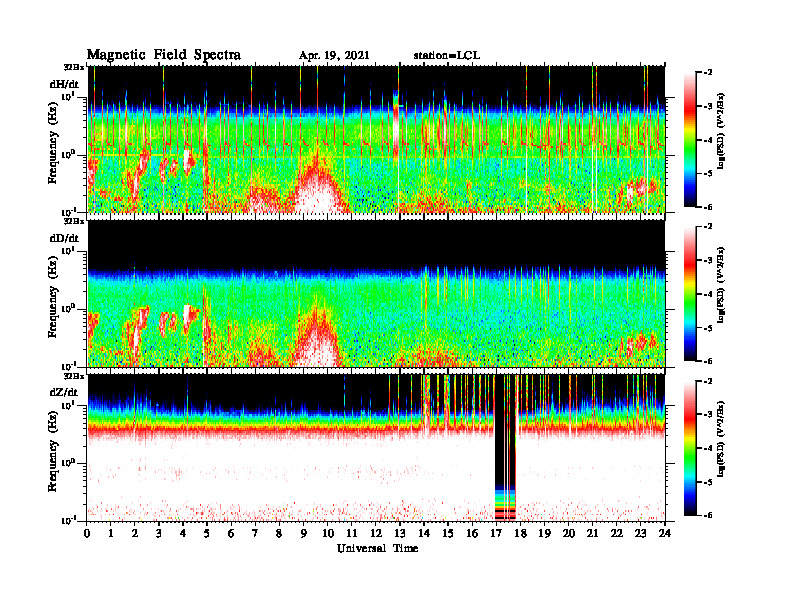Click the "-3" value on dZ/dt color bar
792x612 pixels.
[x=707, y=414]
